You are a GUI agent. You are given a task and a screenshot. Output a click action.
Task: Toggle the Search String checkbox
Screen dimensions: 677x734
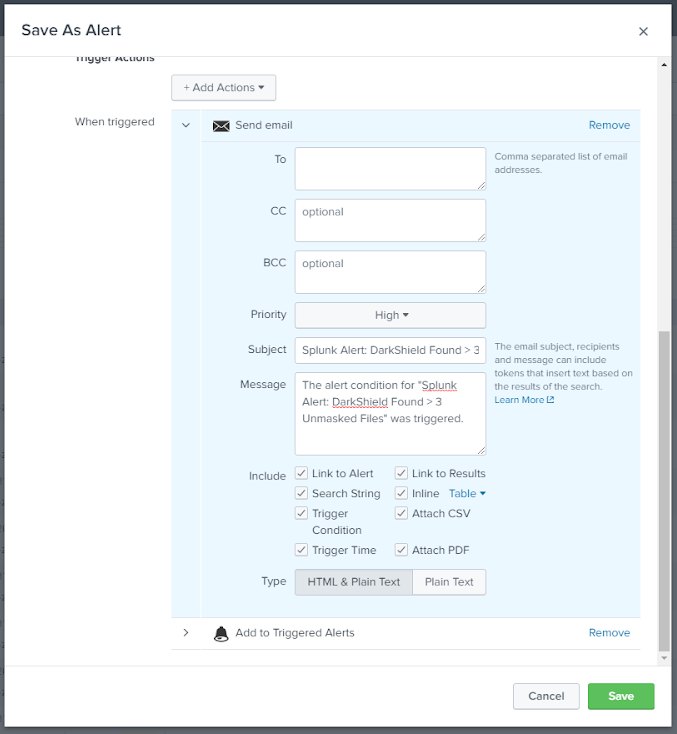point(302,493)
